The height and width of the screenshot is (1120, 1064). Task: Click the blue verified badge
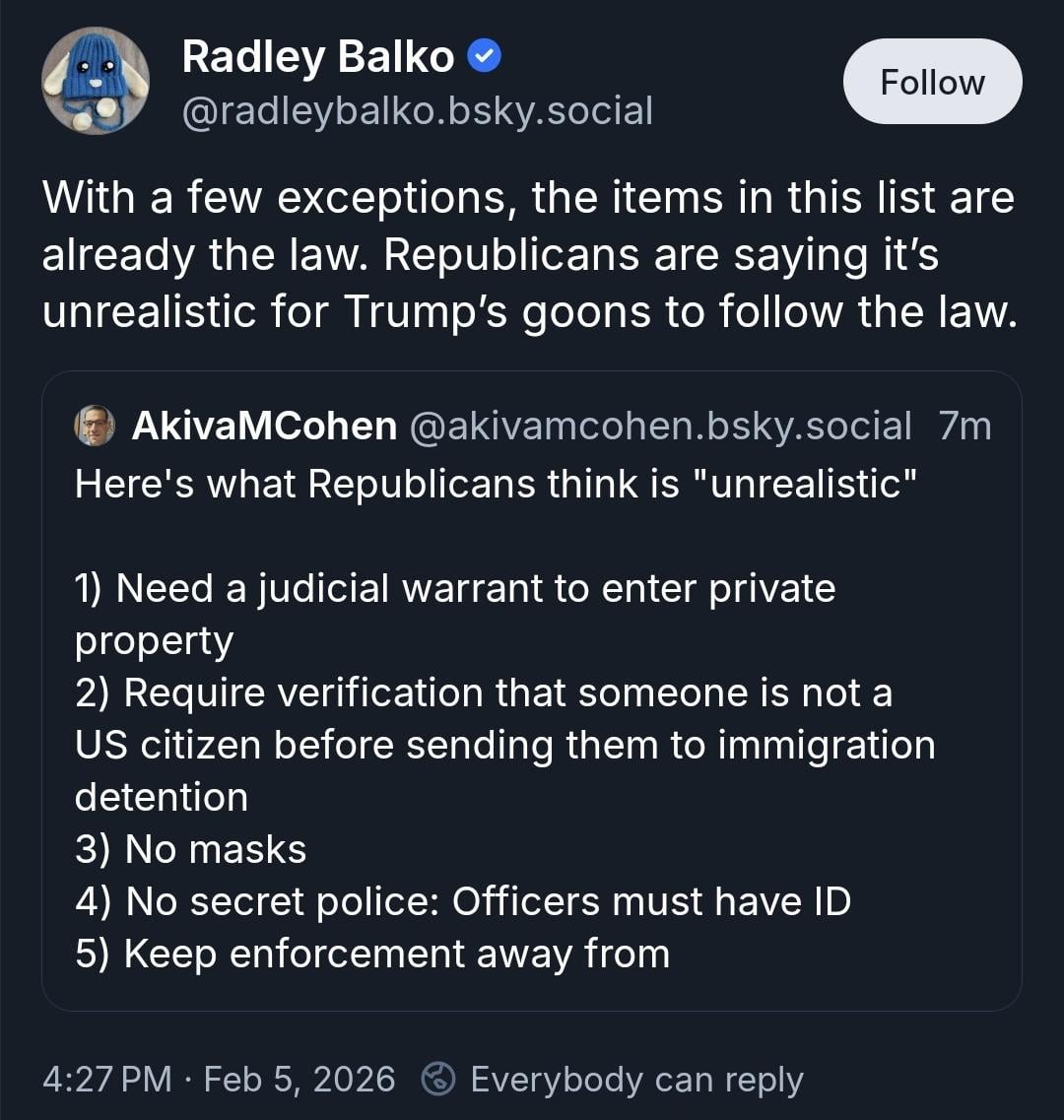485,58
